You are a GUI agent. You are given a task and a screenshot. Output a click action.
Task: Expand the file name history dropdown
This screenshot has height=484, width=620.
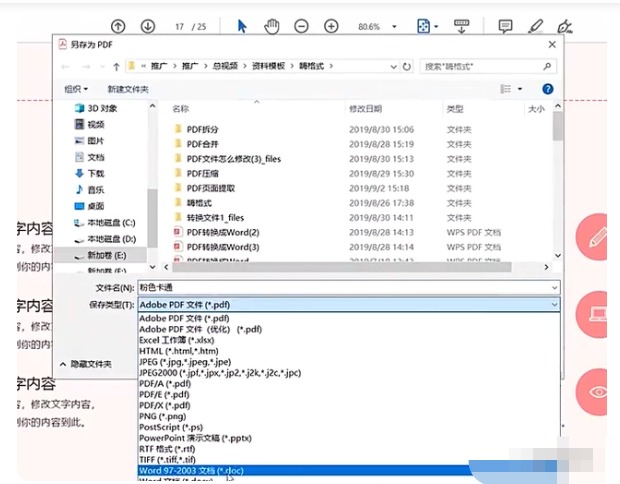click(554, 288)
